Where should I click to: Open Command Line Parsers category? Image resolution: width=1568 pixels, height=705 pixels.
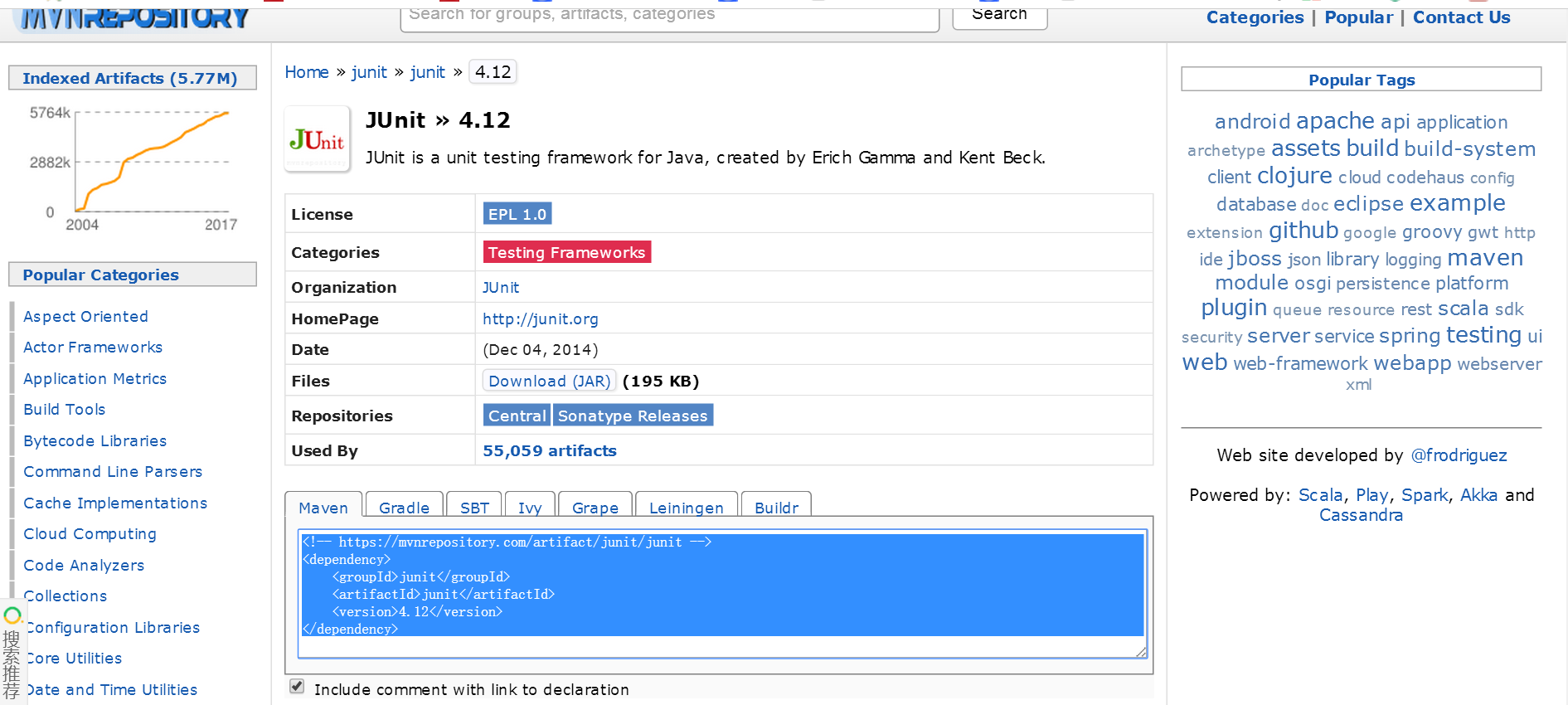[113, 472]
